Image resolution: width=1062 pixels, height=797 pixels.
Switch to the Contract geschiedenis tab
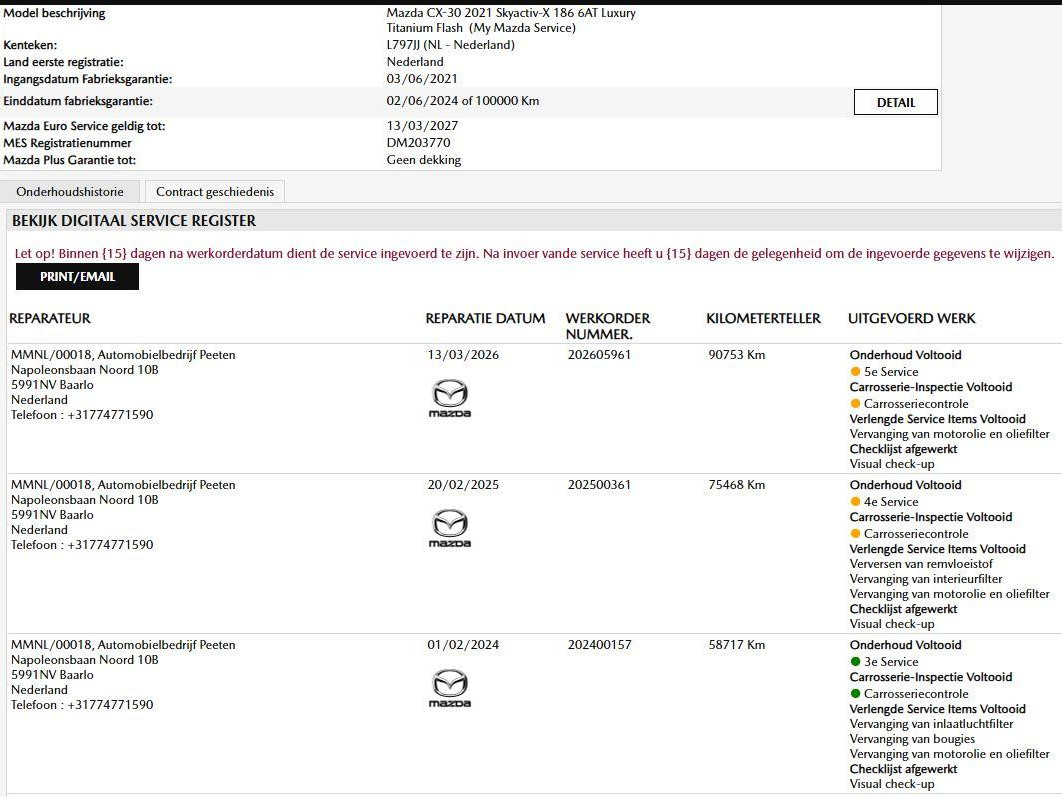(x=215, y=192)
